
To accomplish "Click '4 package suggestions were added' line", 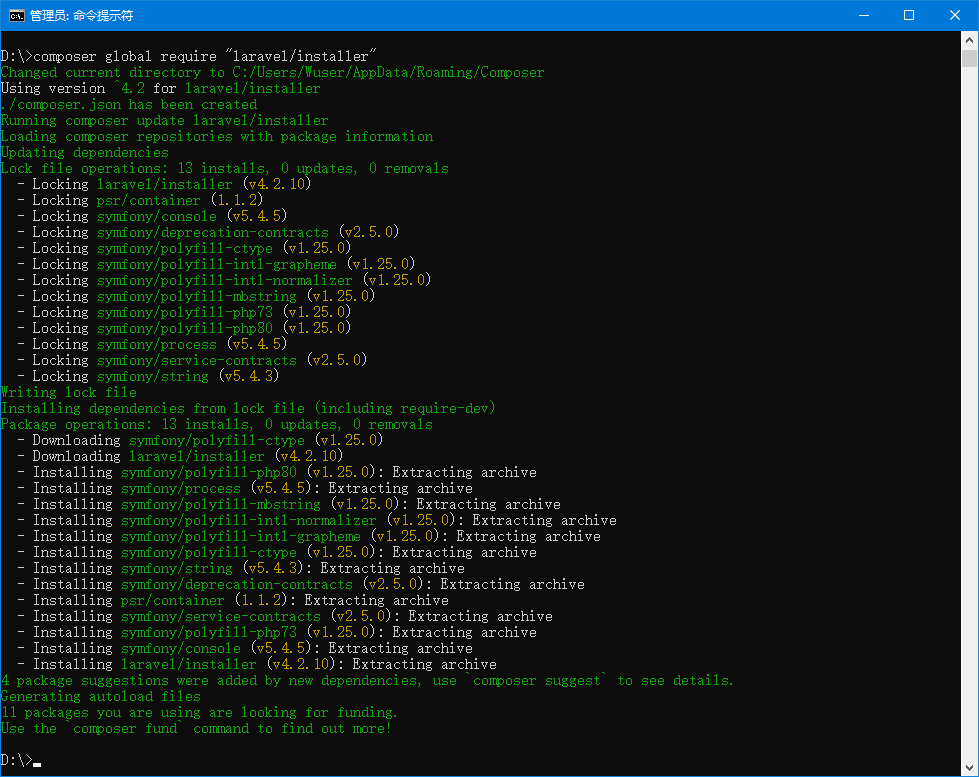I will point(367,680).
